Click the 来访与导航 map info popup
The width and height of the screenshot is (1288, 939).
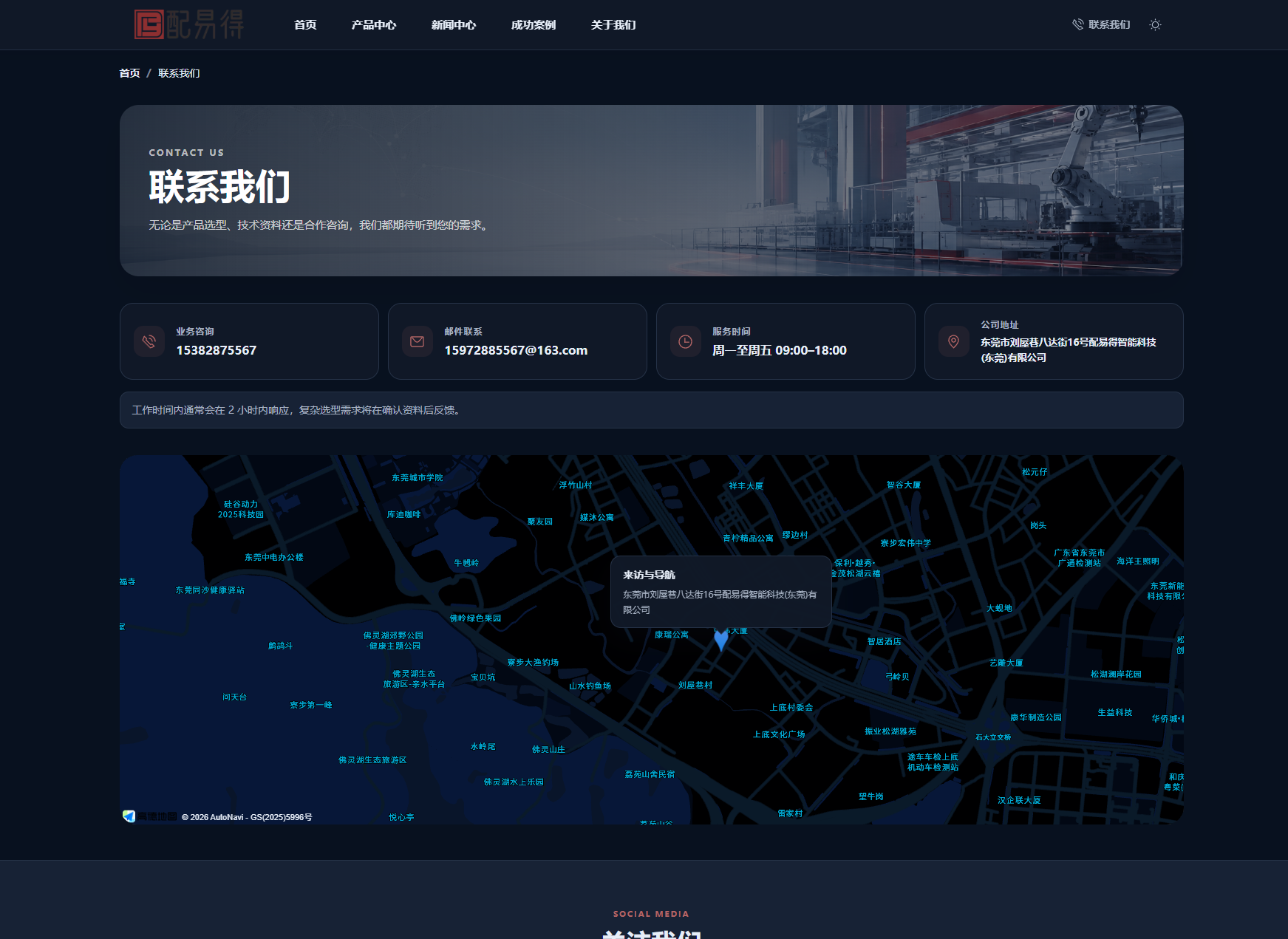click(721, 592)
